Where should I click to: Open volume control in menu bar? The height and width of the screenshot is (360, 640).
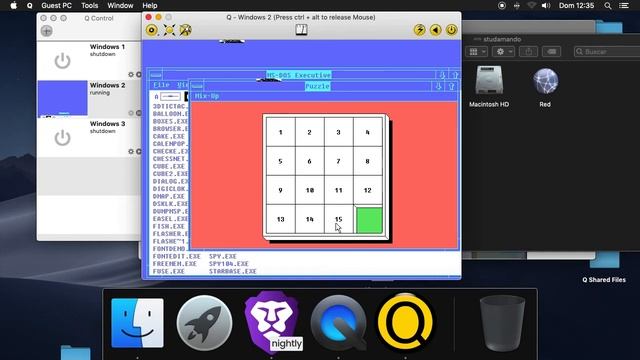(546, 6)
